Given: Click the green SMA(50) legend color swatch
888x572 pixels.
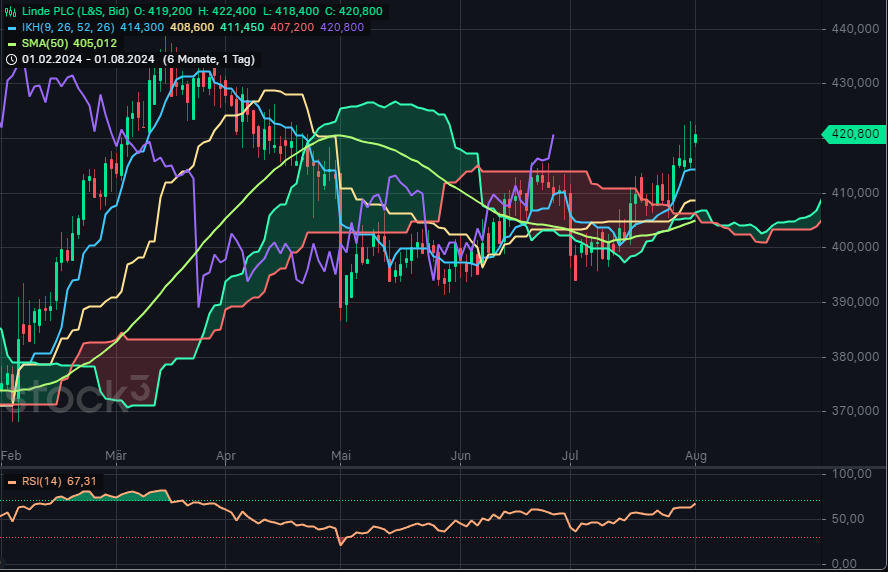Looking at the screenshot, I should tap(12, 44).
